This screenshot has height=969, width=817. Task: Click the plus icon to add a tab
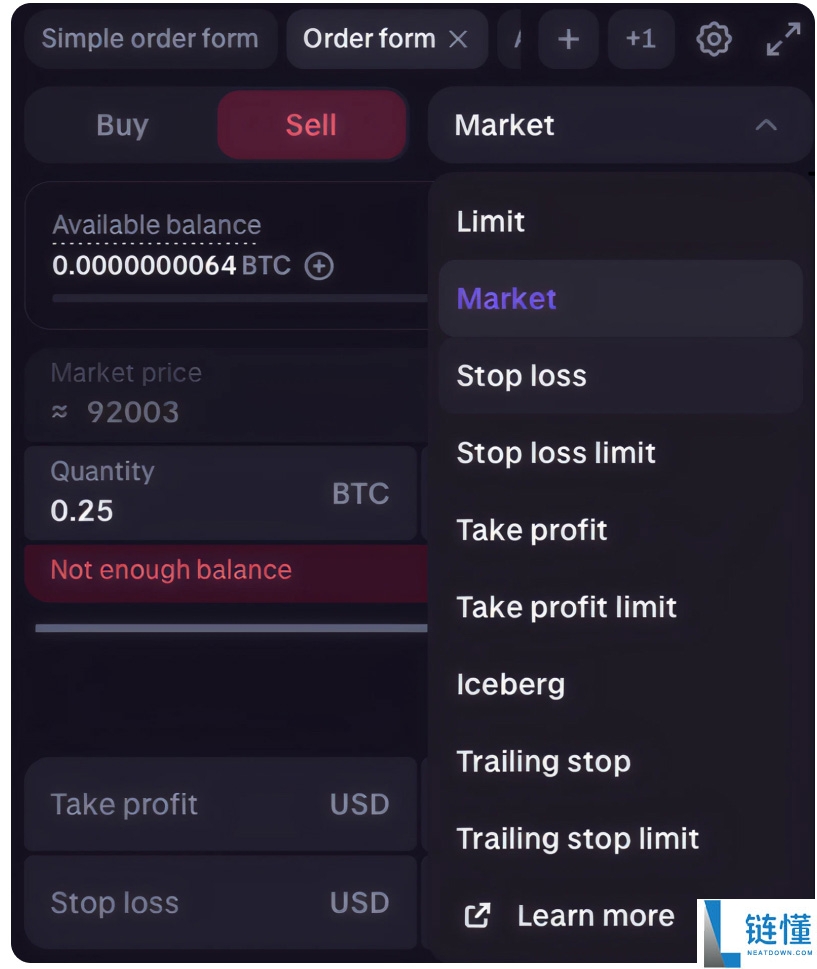[x=568, y=40]
